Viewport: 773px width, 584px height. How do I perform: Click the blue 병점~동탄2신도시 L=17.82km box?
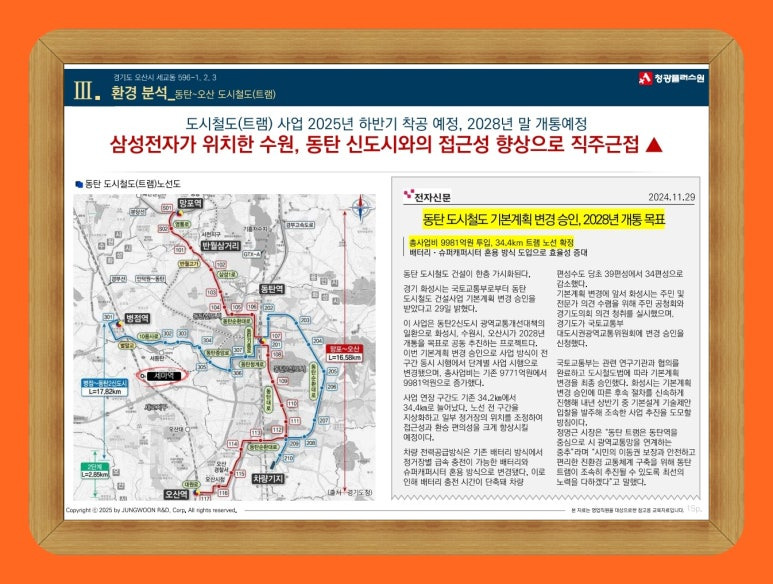pyautogui.click(x=105, y=388)
